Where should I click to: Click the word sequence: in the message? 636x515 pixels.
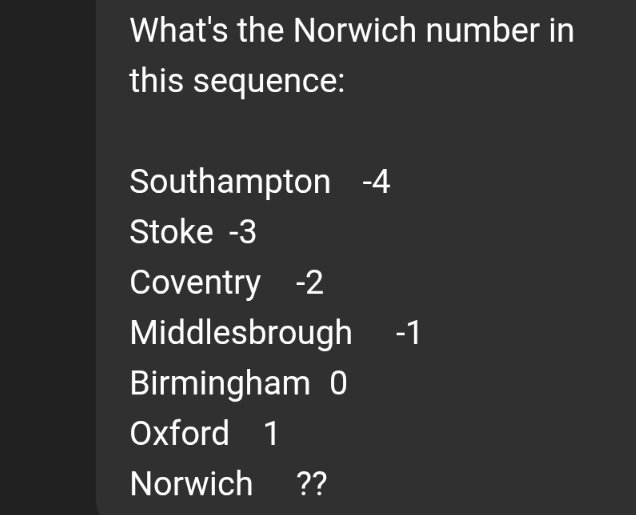coord(269,82)
